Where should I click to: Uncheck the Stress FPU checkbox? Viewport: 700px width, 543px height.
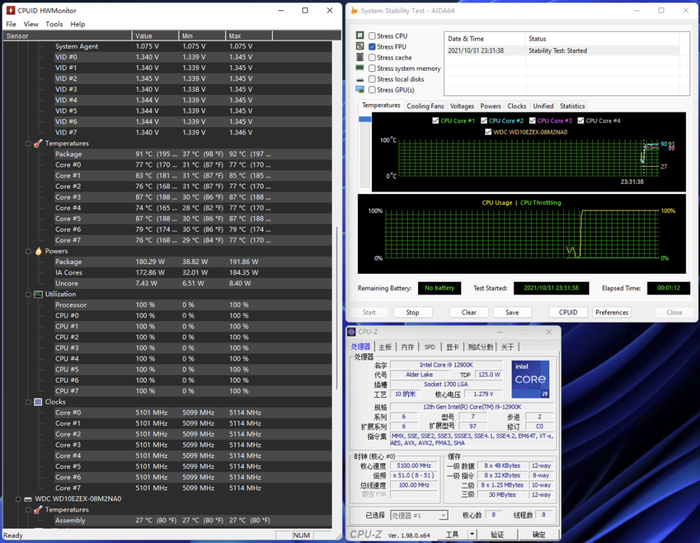coord(372,47)
